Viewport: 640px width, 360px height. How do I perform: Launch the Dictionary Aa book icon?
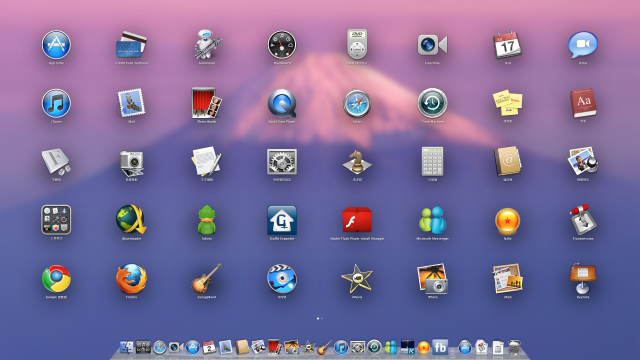pos(583,103)
